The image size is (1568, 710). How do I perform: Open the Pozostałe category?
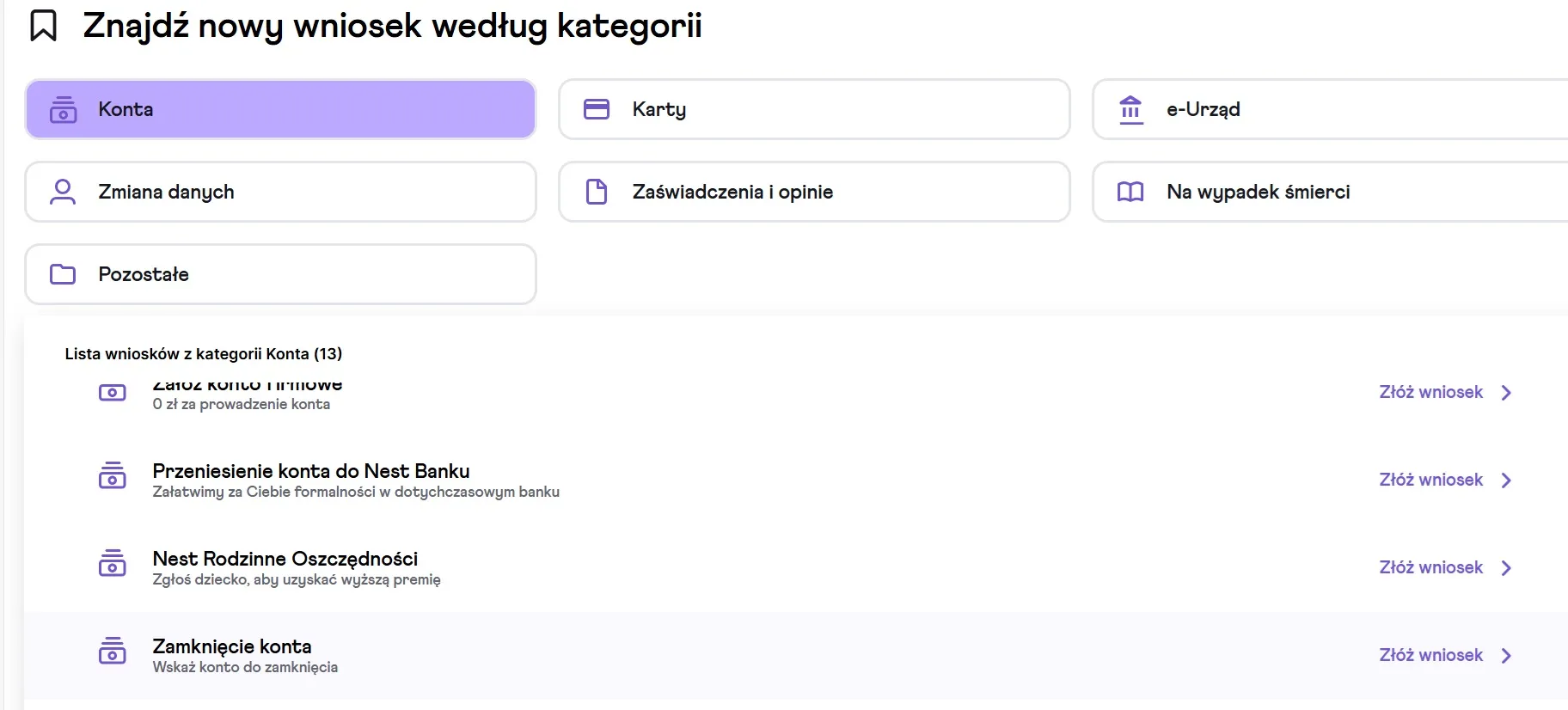coord(280,274)
